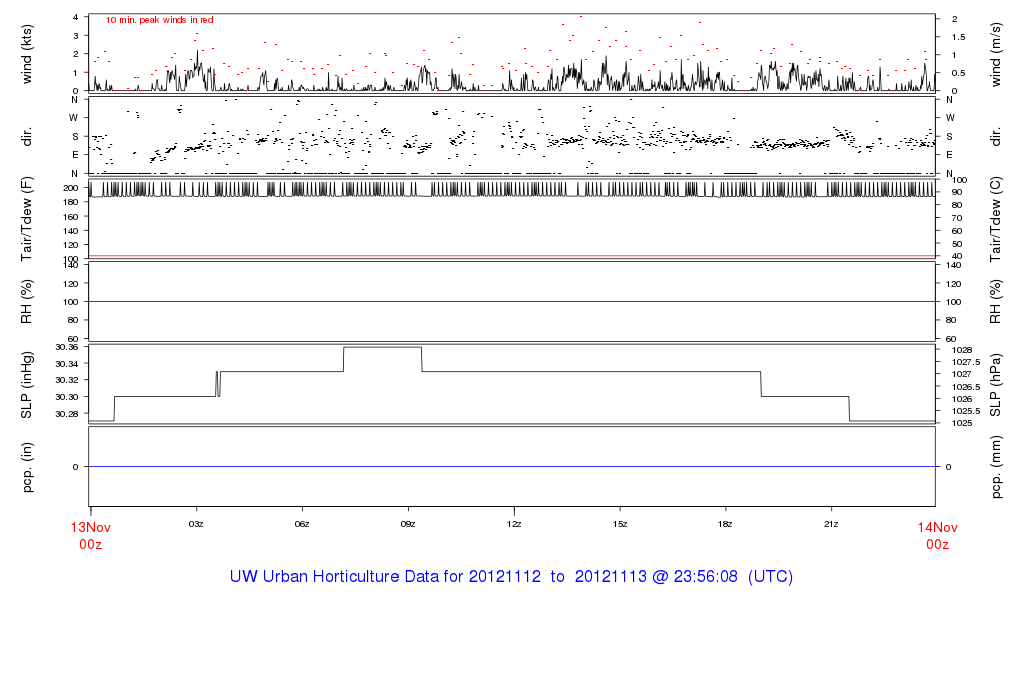The width and height of the screenshot is (1024, 700).
Task: Click the 'SLP (inHg)' axis label
Action: pos(27,385)
